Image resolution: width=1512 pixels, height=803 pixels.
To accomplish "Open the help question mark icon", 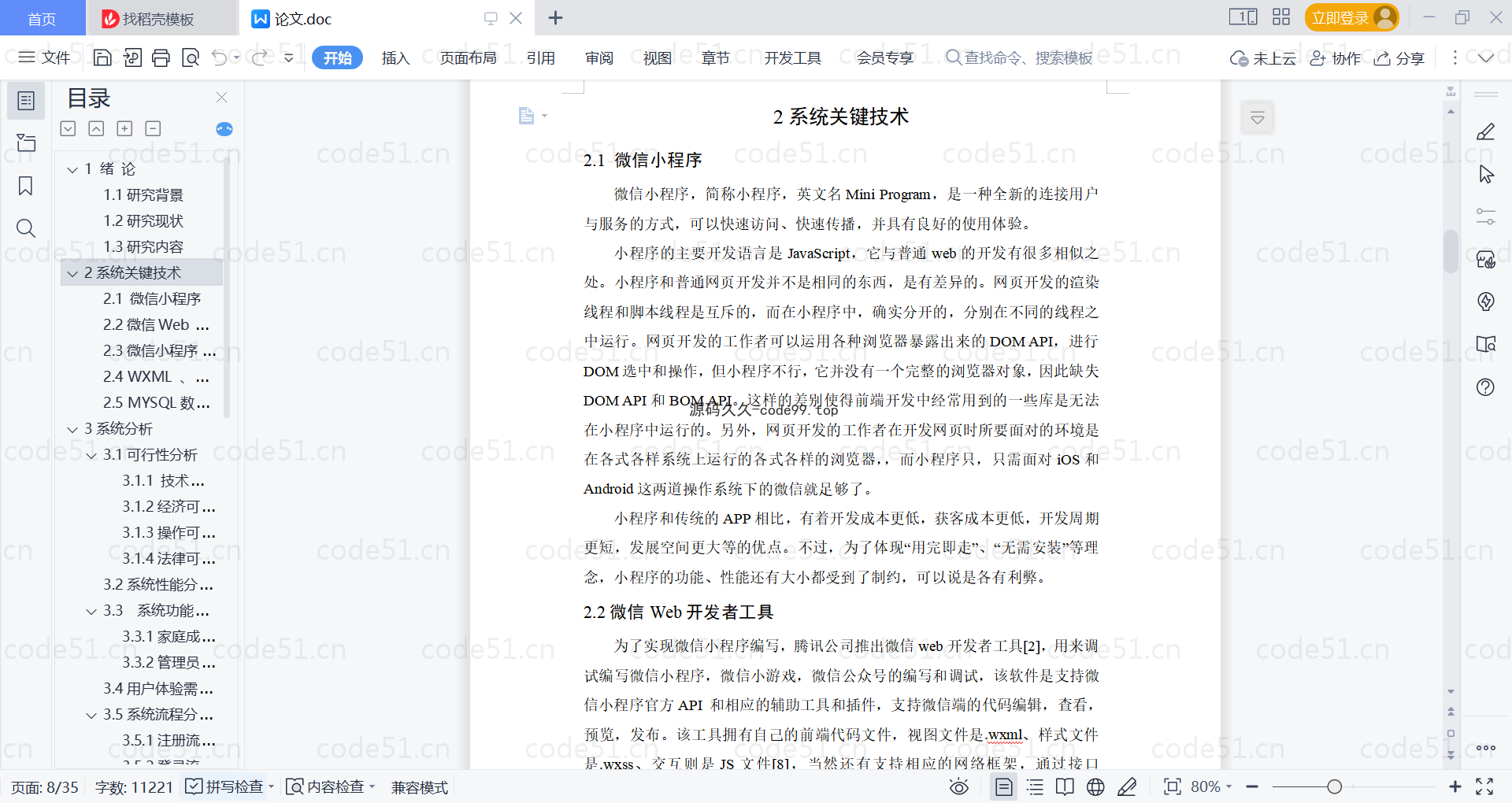I will coord(1485,387).
